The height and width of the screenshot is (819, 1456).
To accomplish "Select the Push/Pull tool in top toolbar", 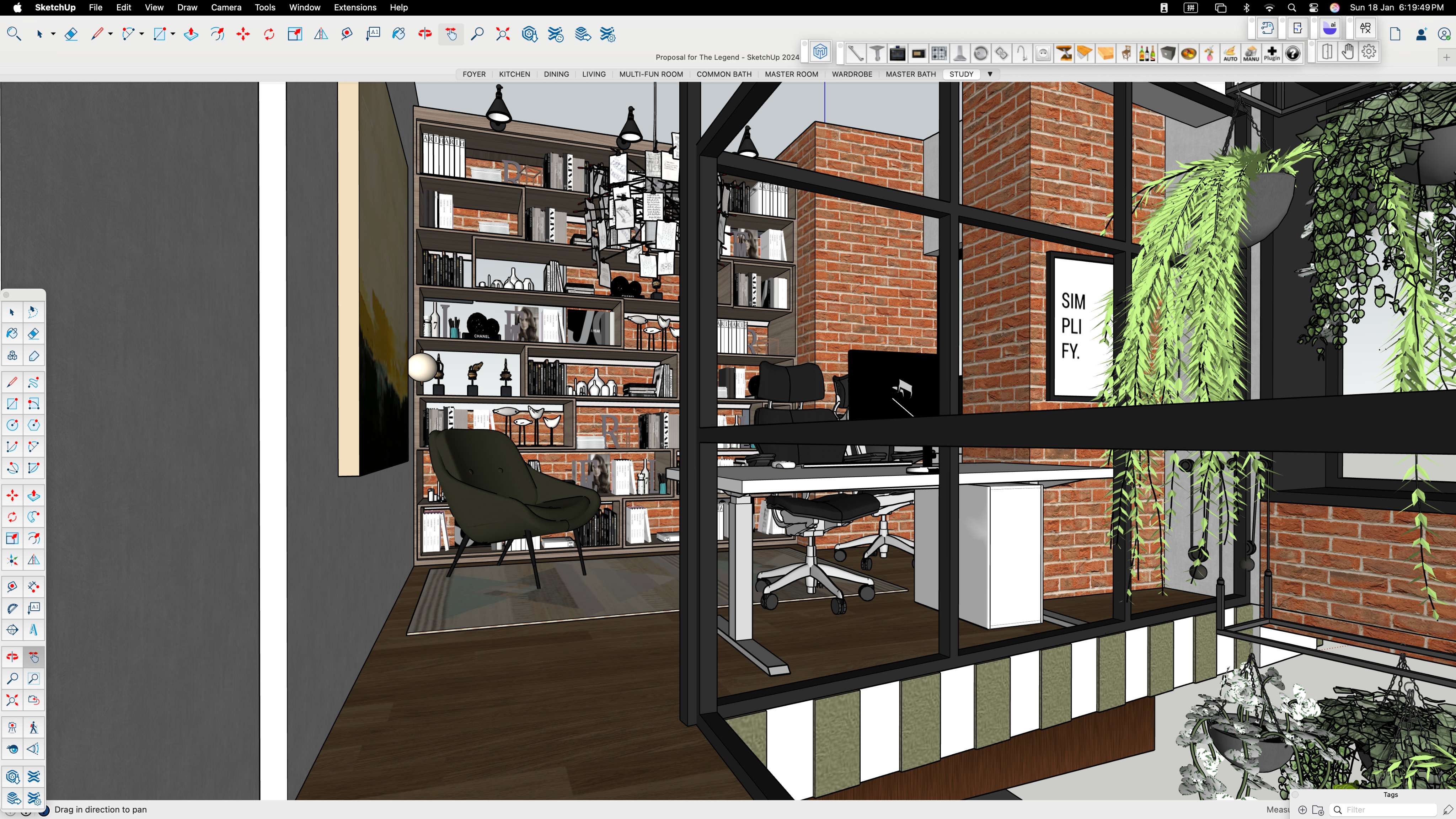I will (191, 34).
